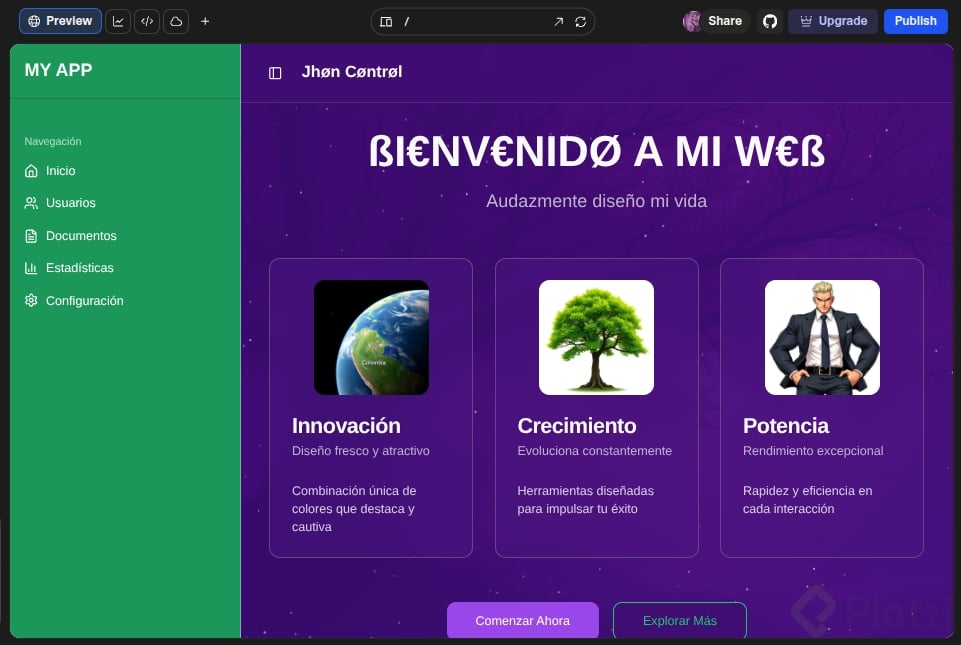Add a new tab with plus icon

point(205,21)
